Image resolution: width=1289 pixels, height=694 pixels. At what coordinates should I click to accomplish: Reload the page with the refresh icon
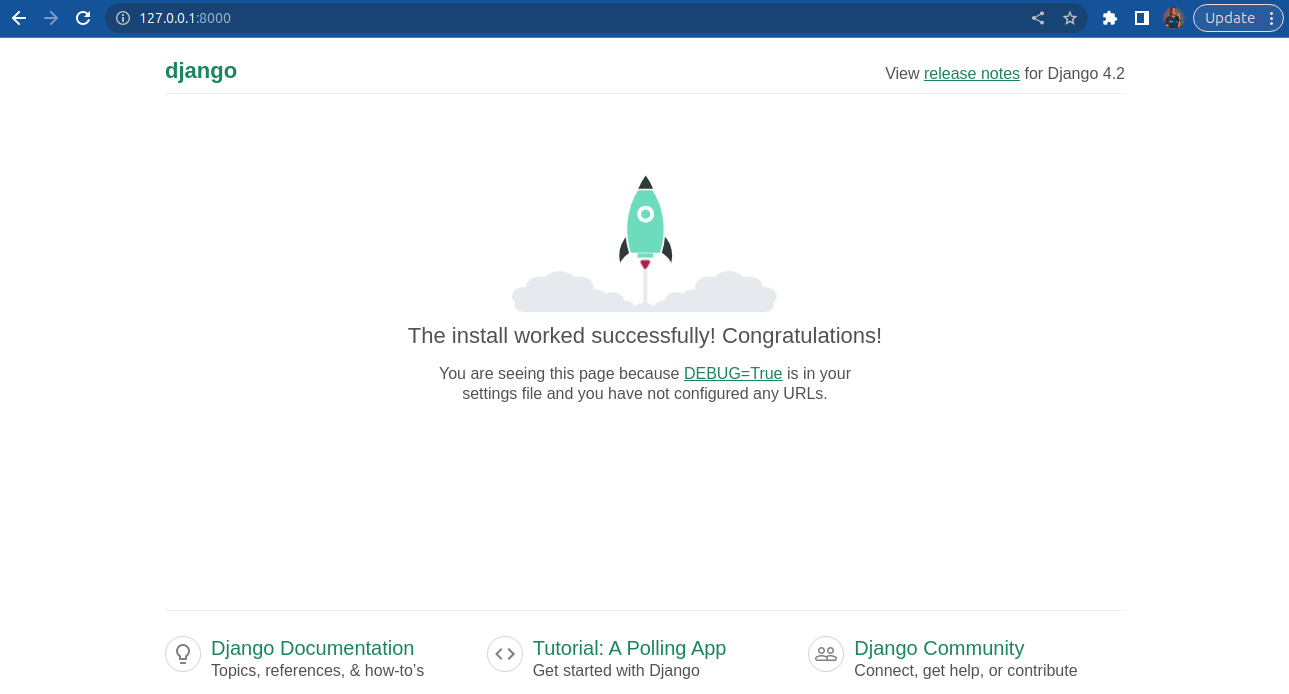click(83, 18)
